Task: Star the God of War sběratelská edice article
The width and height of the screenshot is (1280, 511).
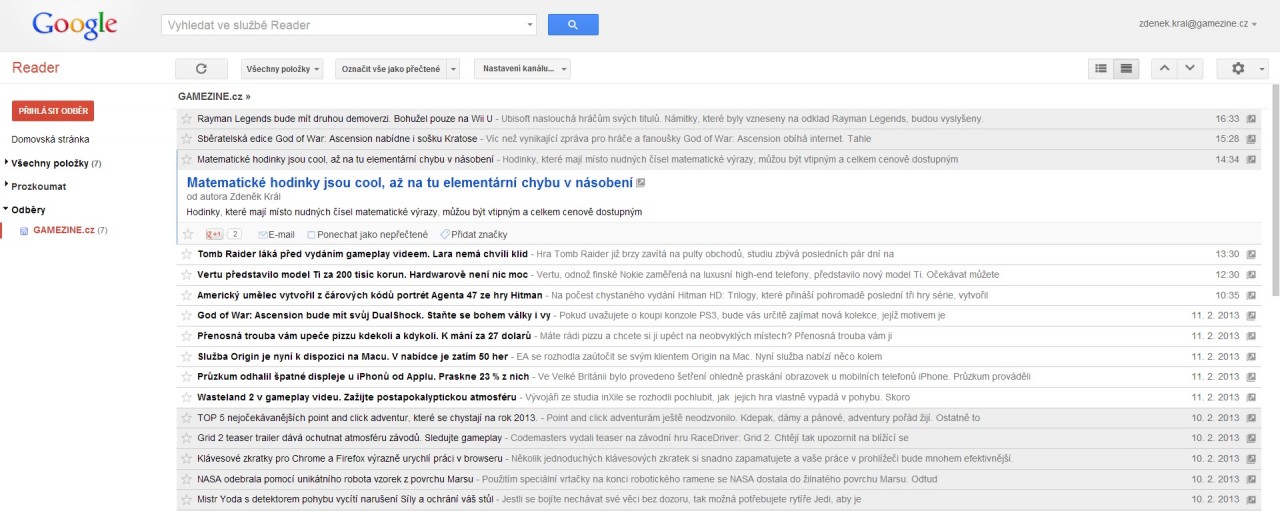Action: click(186, 138)
